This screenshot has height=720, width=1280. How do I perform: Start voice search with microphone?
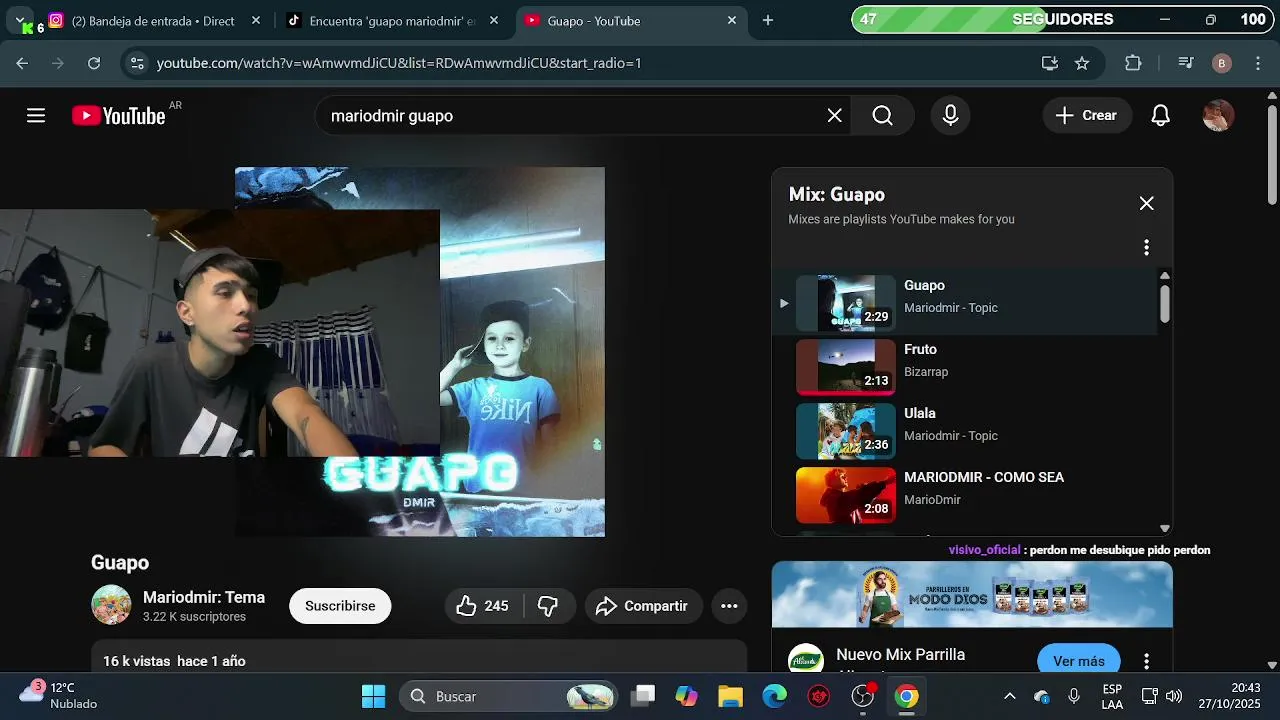tap(951, 116)
